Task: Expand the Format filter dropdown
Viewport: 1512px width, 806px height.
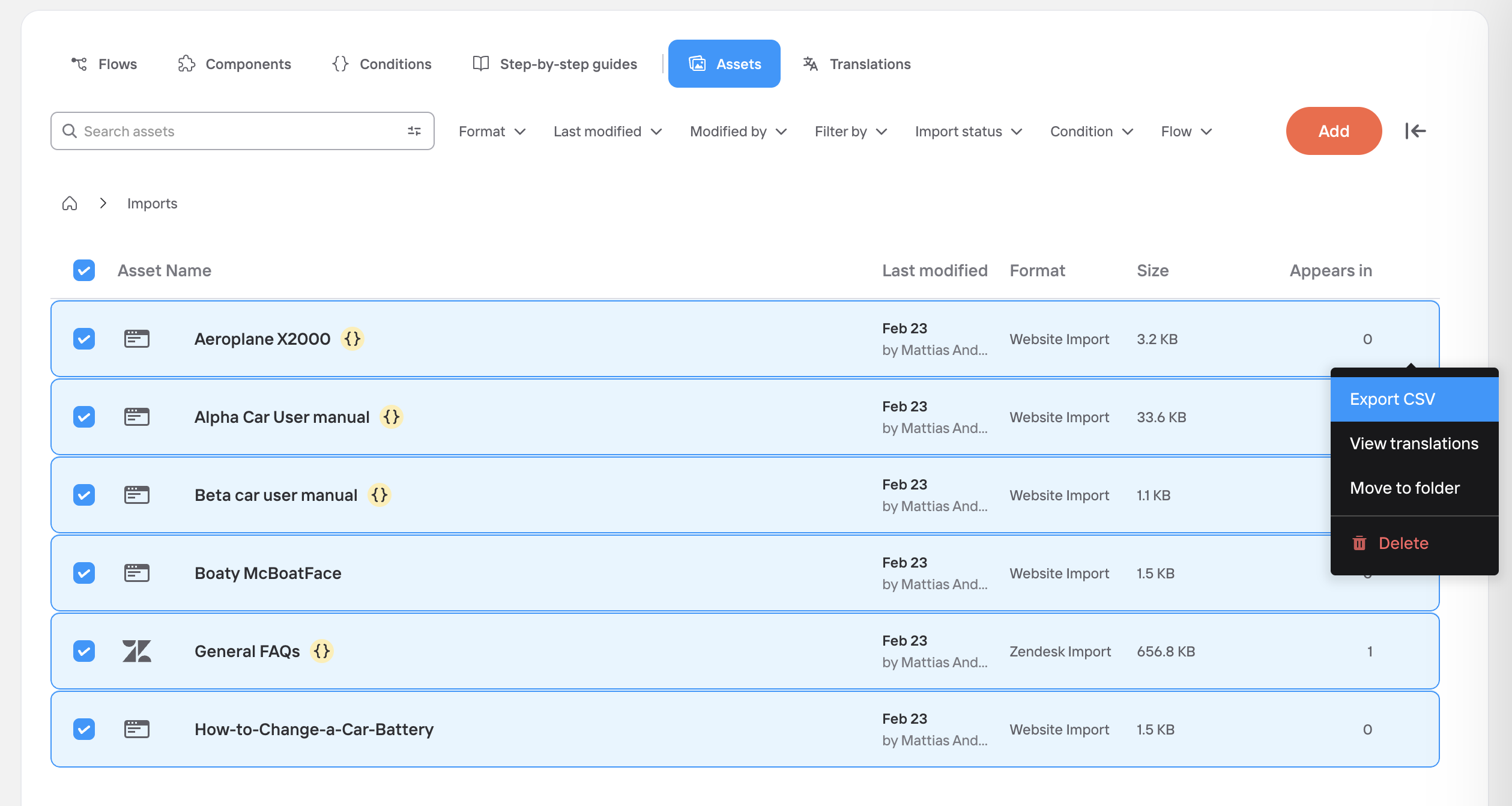Action: click(x=492, y=132)
